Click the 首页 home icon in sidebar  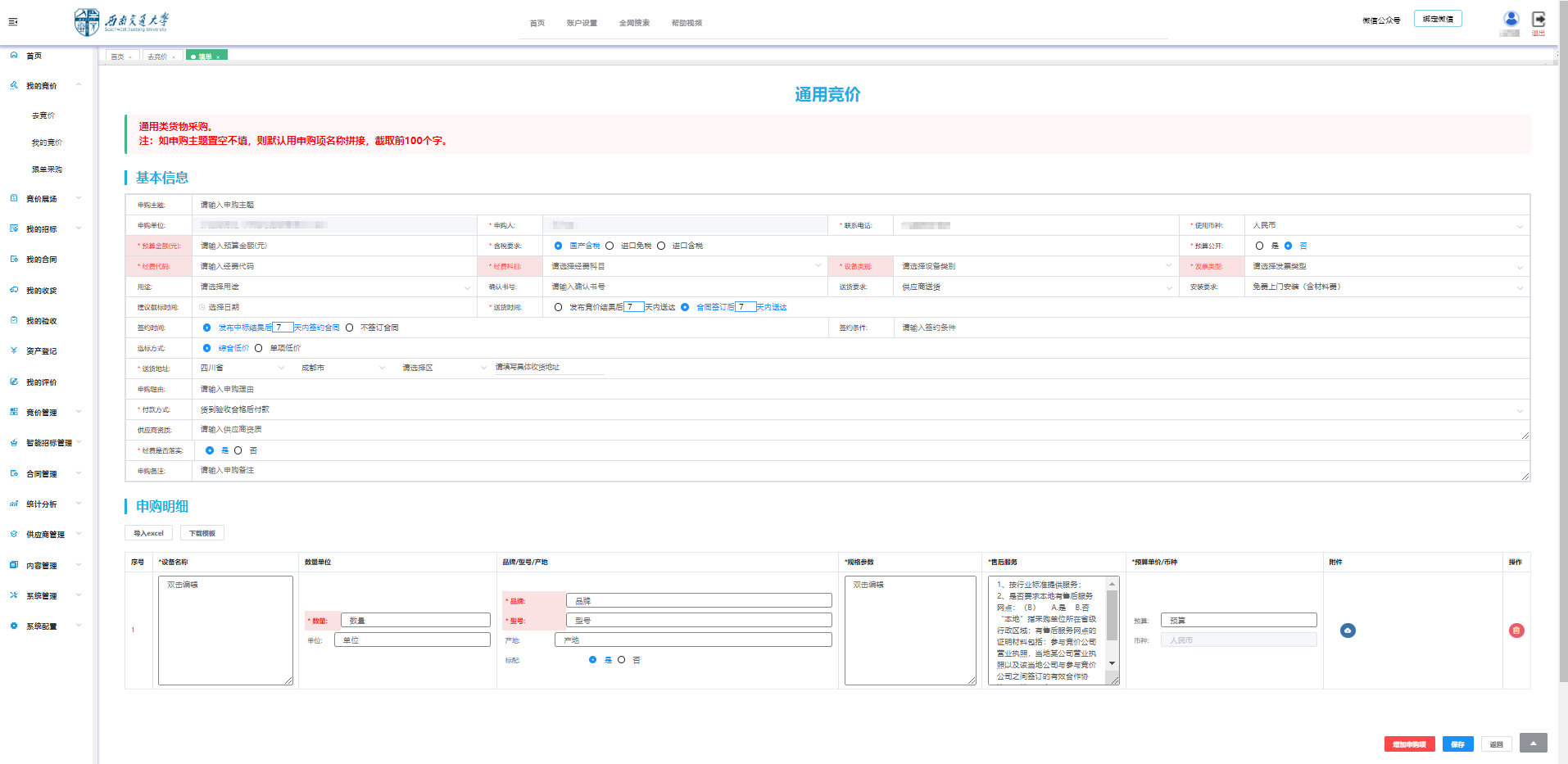[14, 56]
